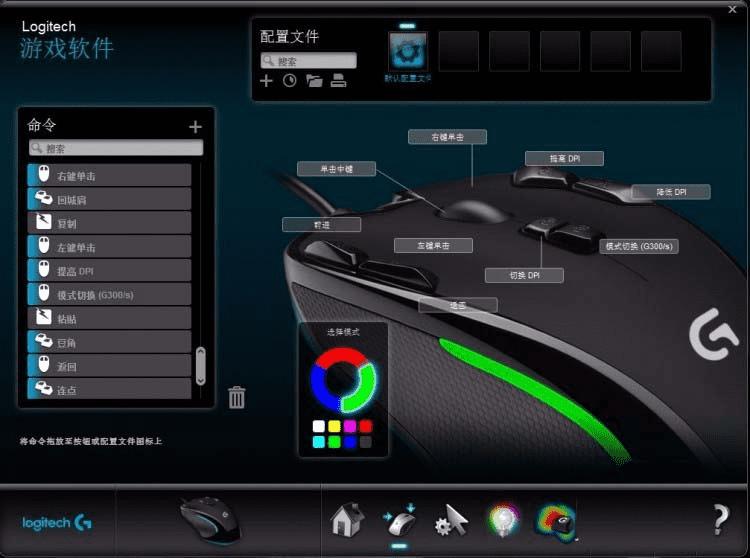Image resolution: width=750 pixels, height=558 pixels.
Task: Click the 左键单击 button label on mouse
Action: click(433, 245)
